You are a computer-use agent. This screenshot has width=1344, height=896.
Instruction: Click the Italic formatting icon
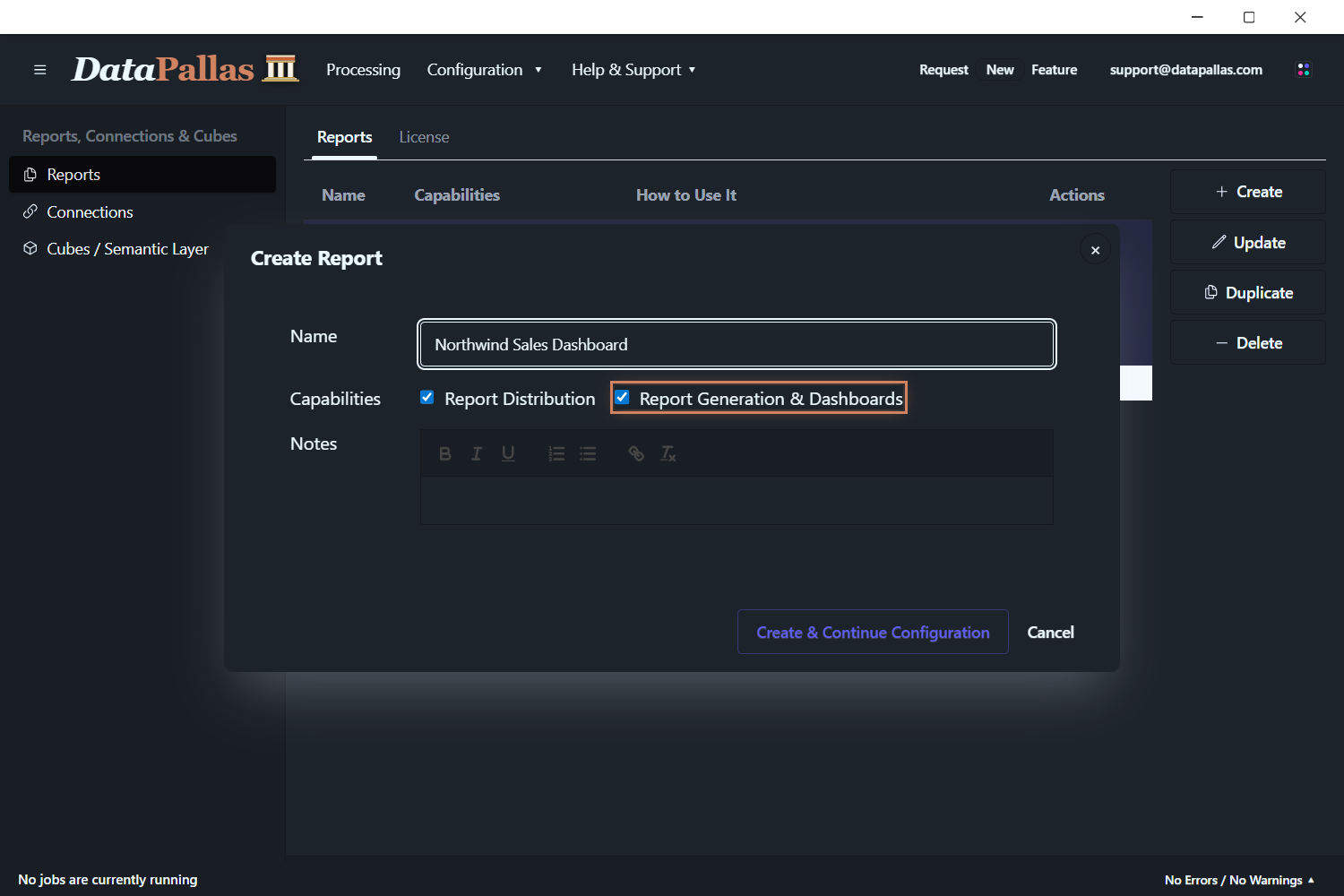[477, 453]
